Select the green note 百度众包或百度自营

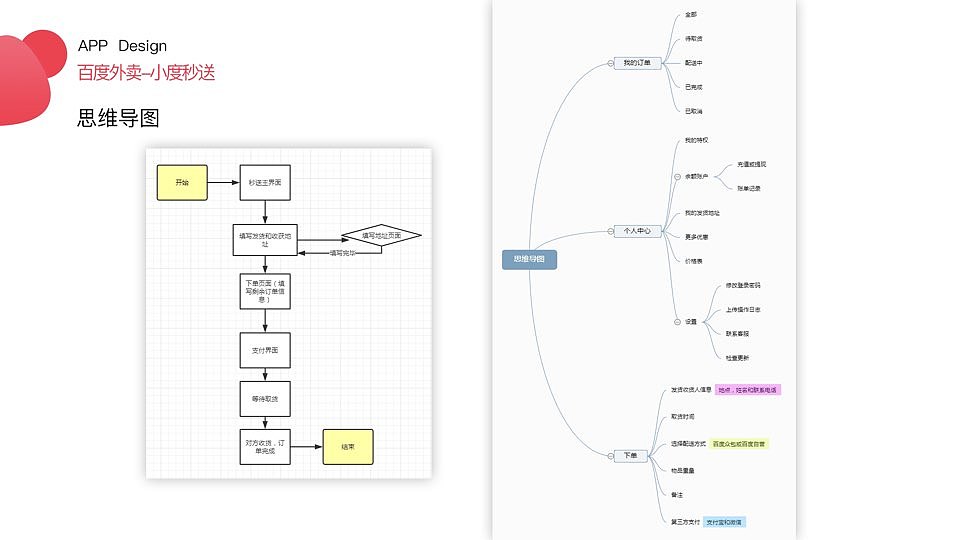(x=739, y=444)
